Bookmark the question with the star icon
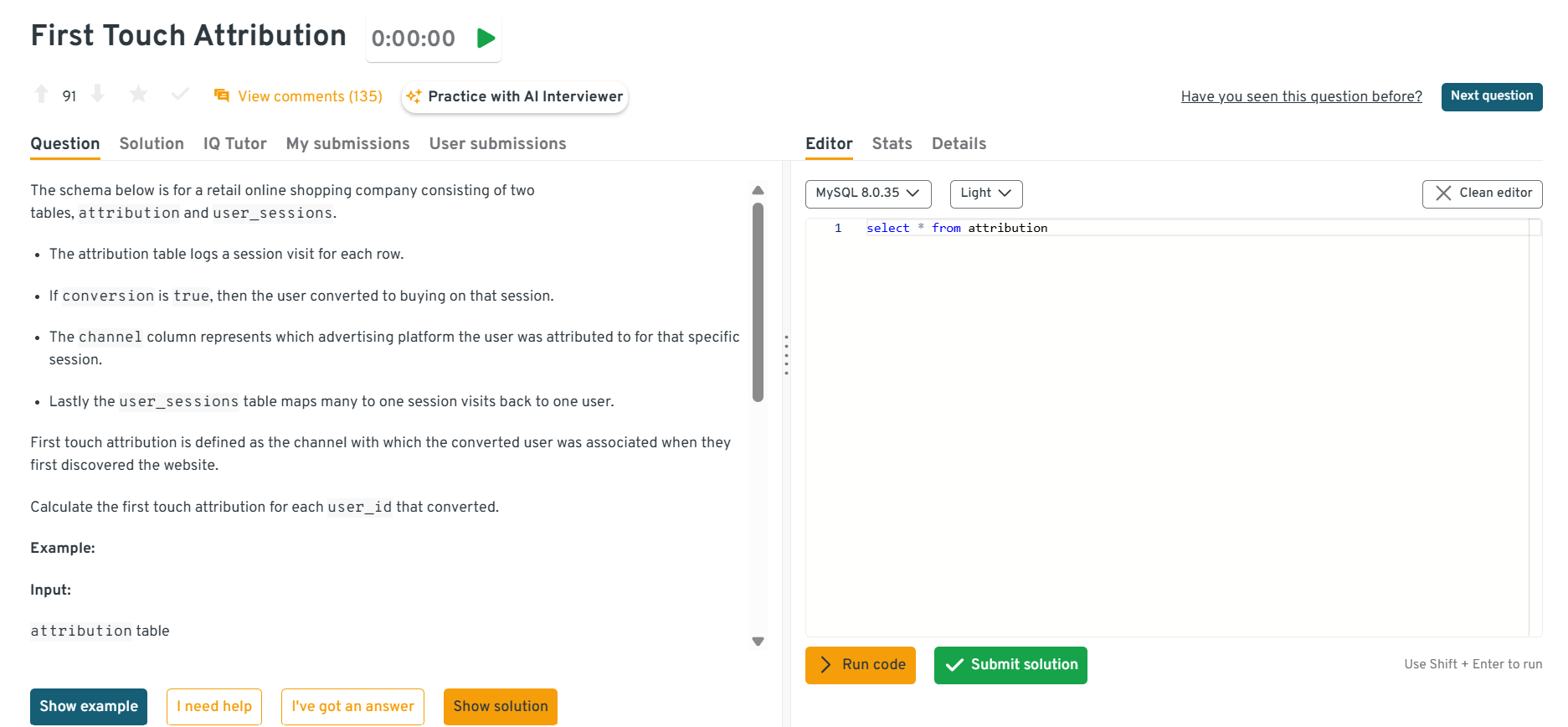The image size is (1568, 727). point(139,95)
